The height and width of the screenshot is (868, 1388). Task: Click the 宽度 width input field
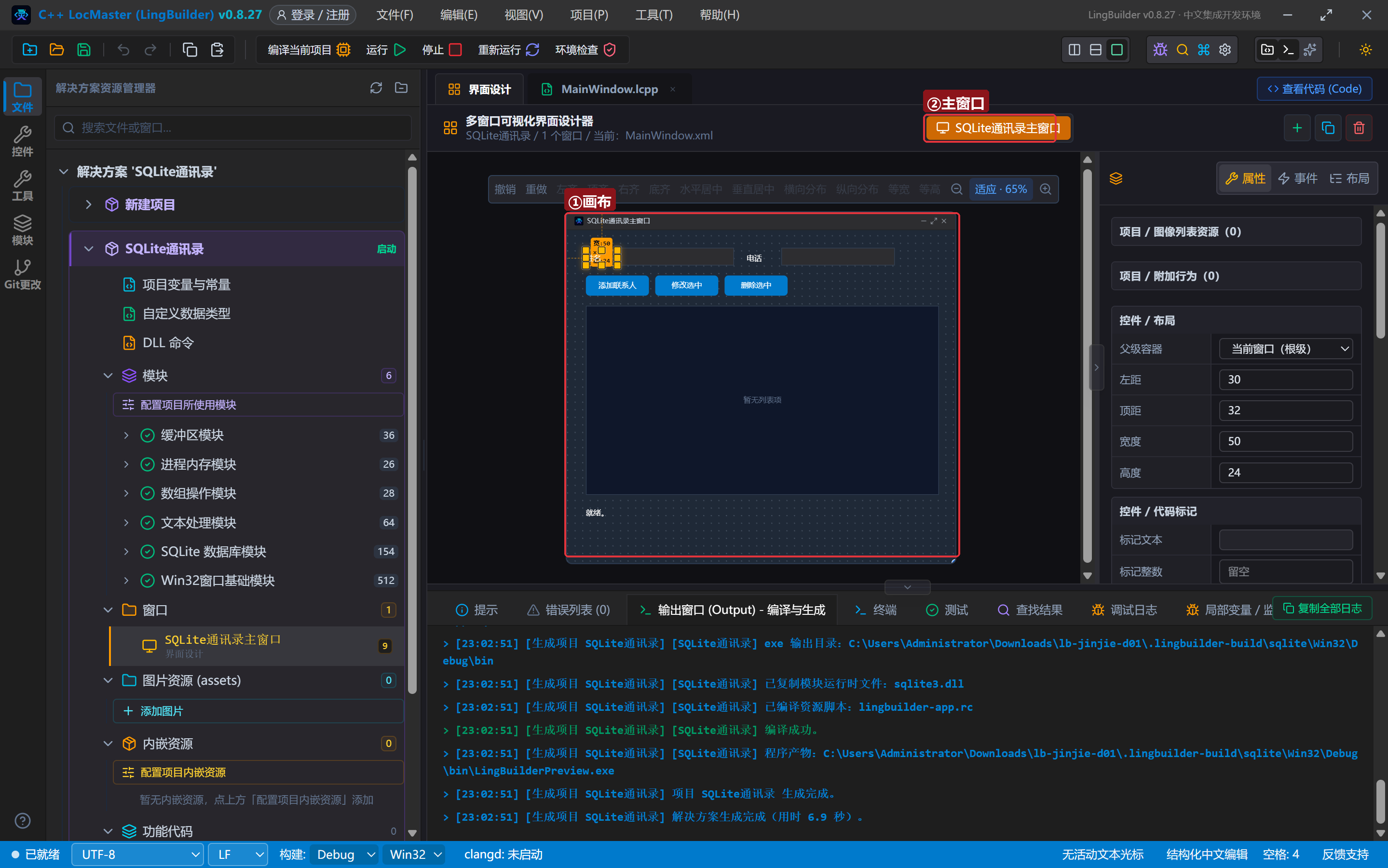1286,441
